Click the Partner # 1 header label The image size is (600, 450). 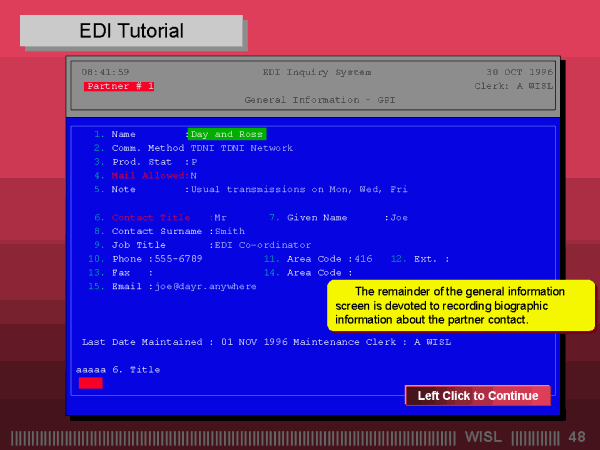point(119,87)
